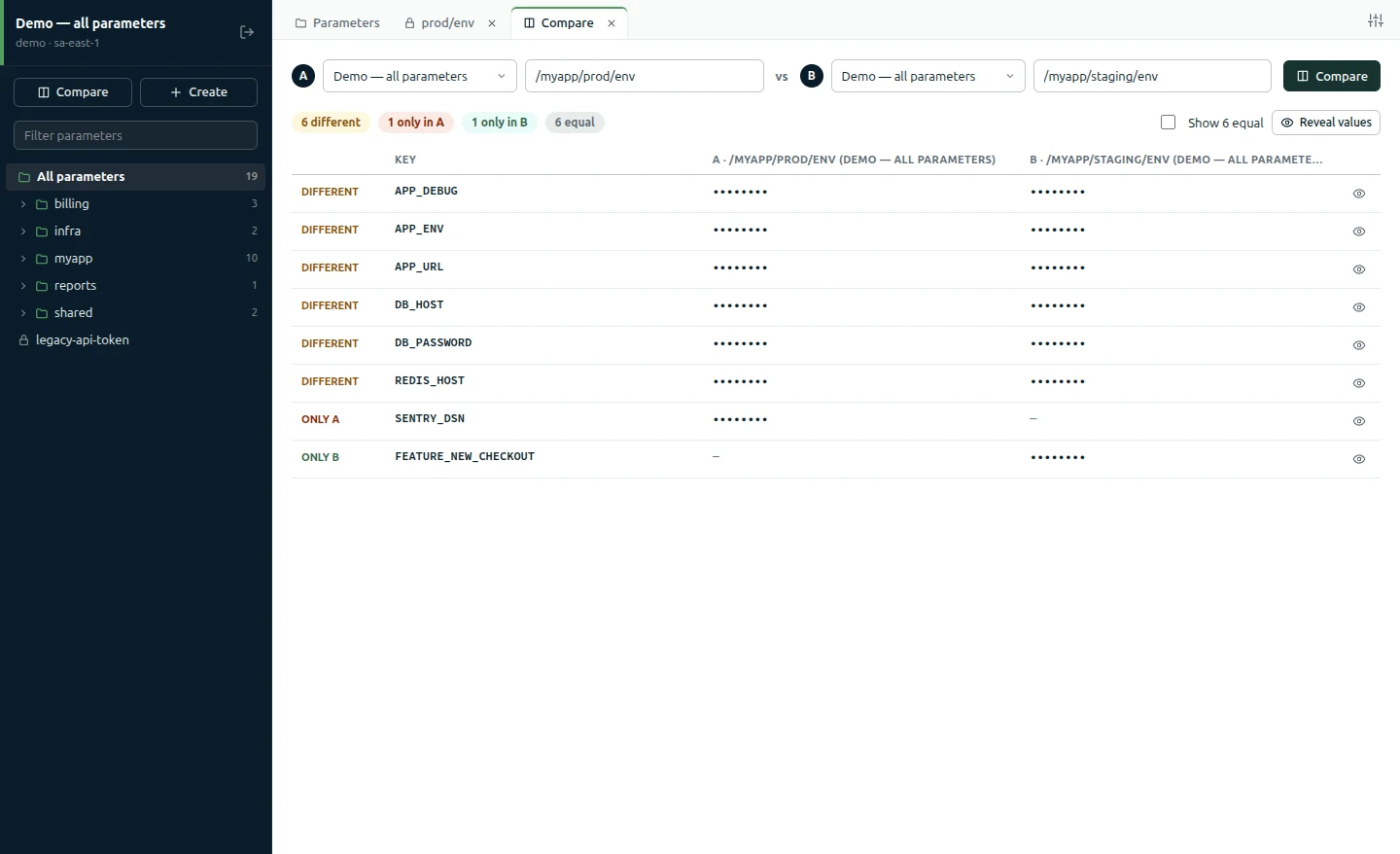Open the settings sliders icon at top right

pos(1376,20)
